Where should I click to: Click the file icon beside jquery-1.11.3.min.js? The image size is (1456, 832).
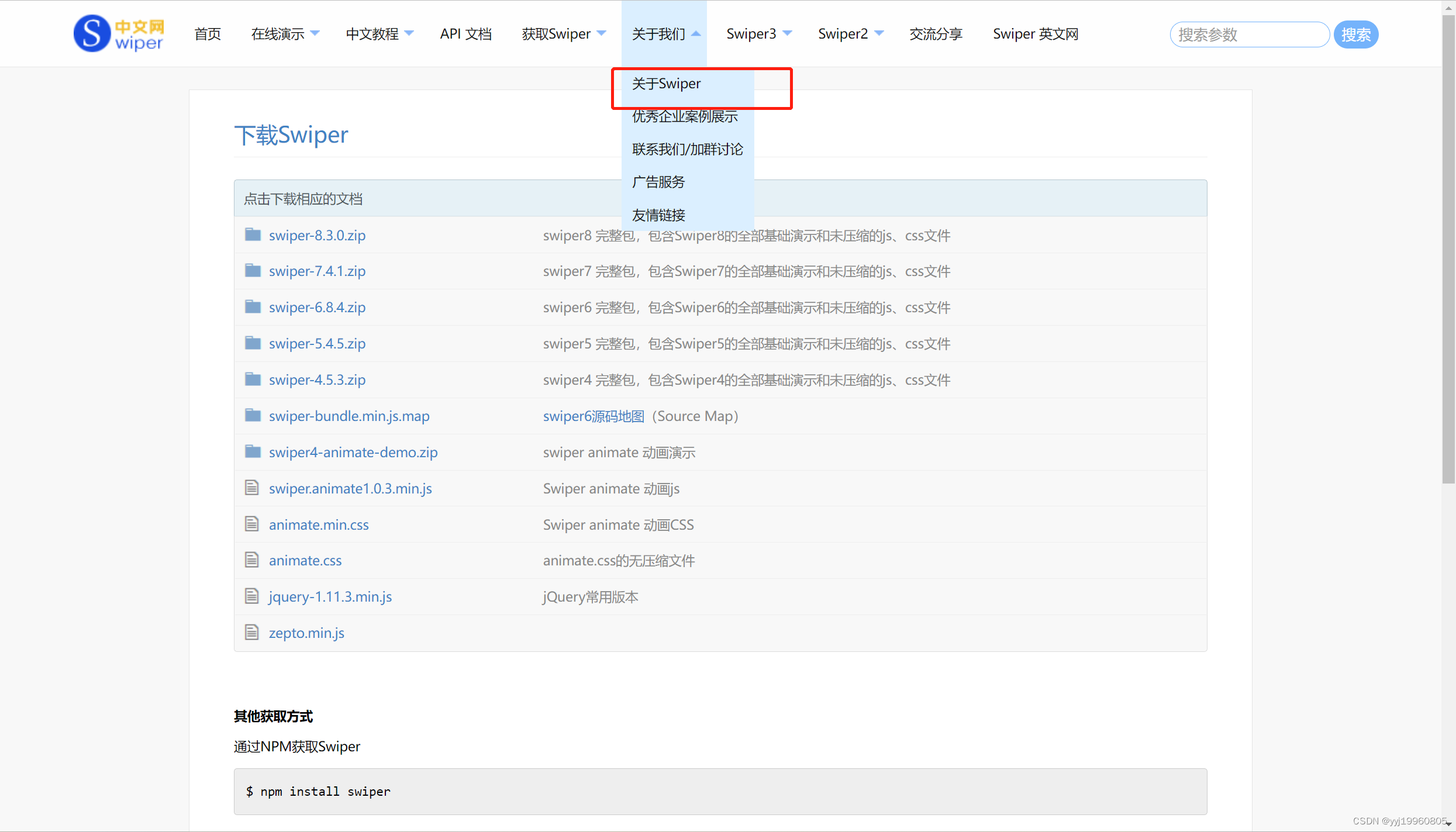(252, 596)
